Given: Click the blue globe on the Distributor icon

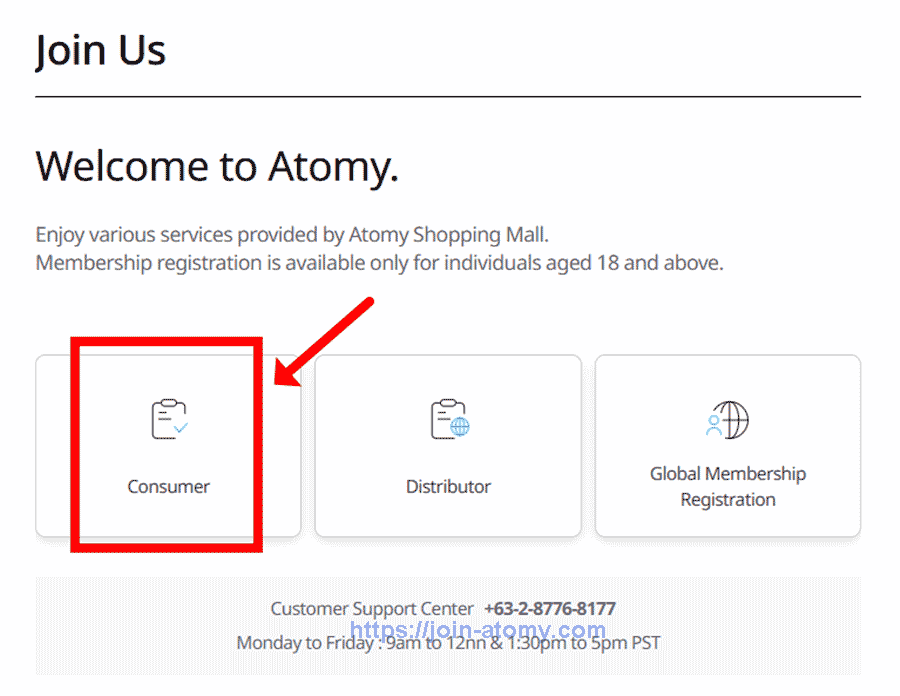Looking at the screenshot, I should click(460, 428).
